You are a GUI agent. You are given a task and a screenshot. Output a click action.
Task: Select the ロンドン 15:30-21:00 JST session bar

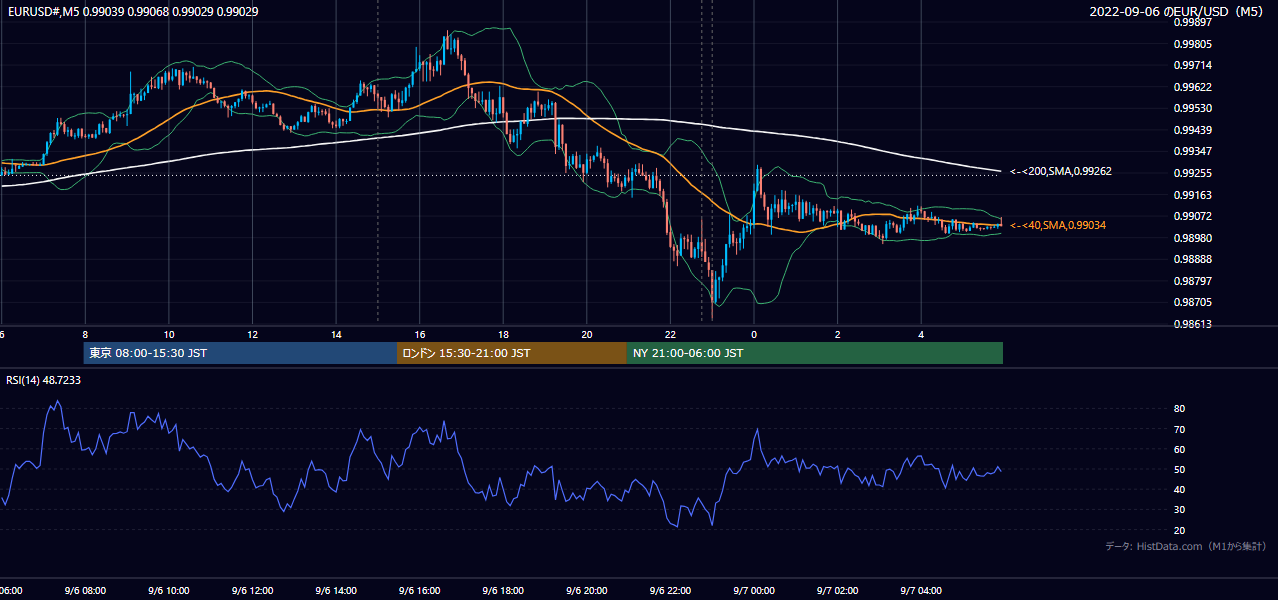pos(512,353)
